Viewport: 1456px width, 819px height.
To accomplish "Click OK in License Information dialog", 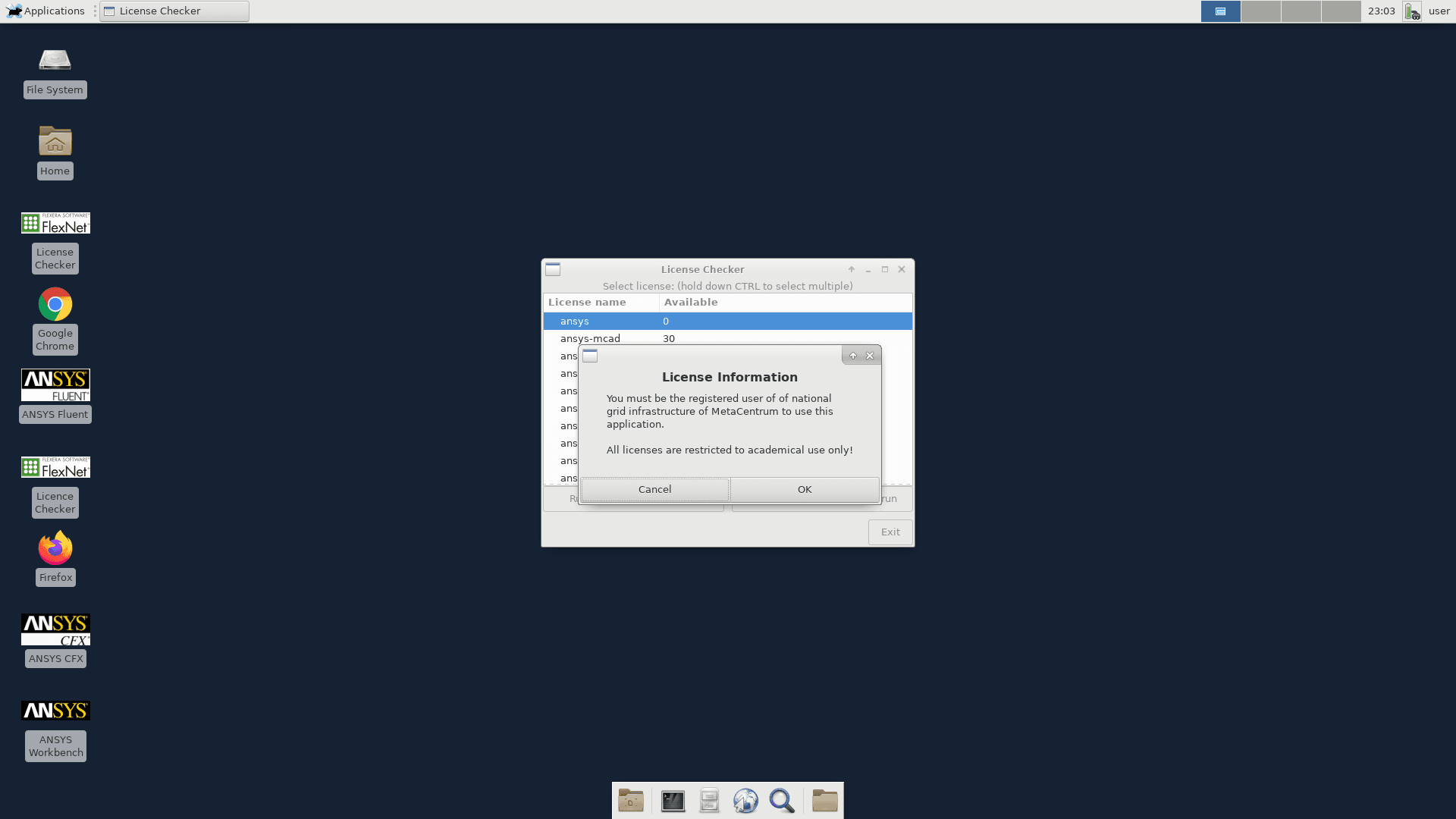I will pyautogui.click(x=805, y=490).
